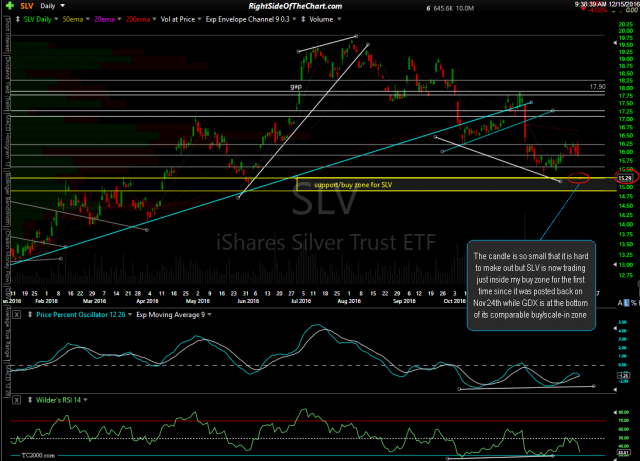Open Exp Envelope Channel dropdown arrow
The height and width of the screenshot is (461, 640).
tap(294, 19)
